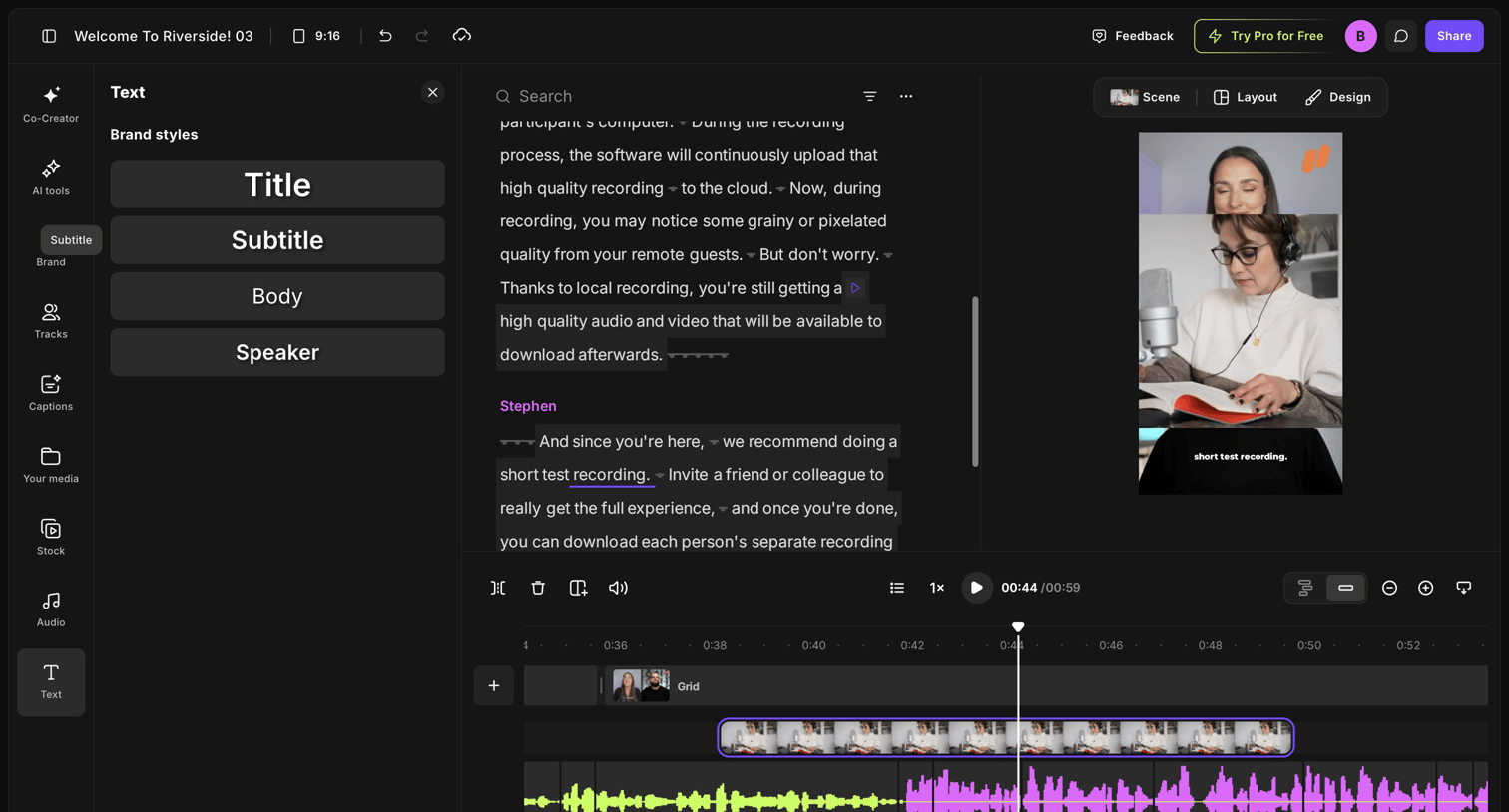Screen dimensions: 1509x812
Task: Open the account avatar B menu
Action: pos(1360,36)
